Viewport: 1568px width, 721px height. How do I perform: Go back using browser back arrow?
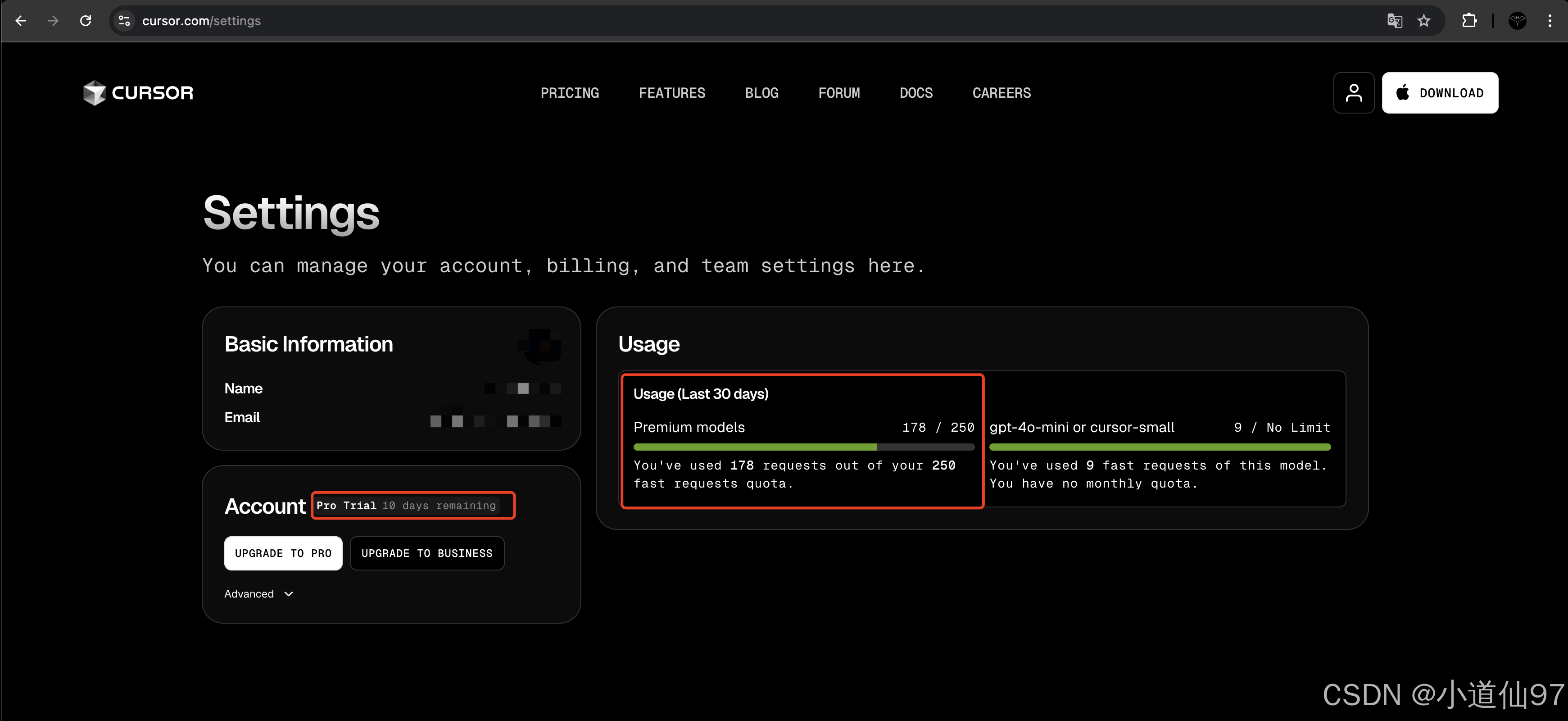click(21, 21)
